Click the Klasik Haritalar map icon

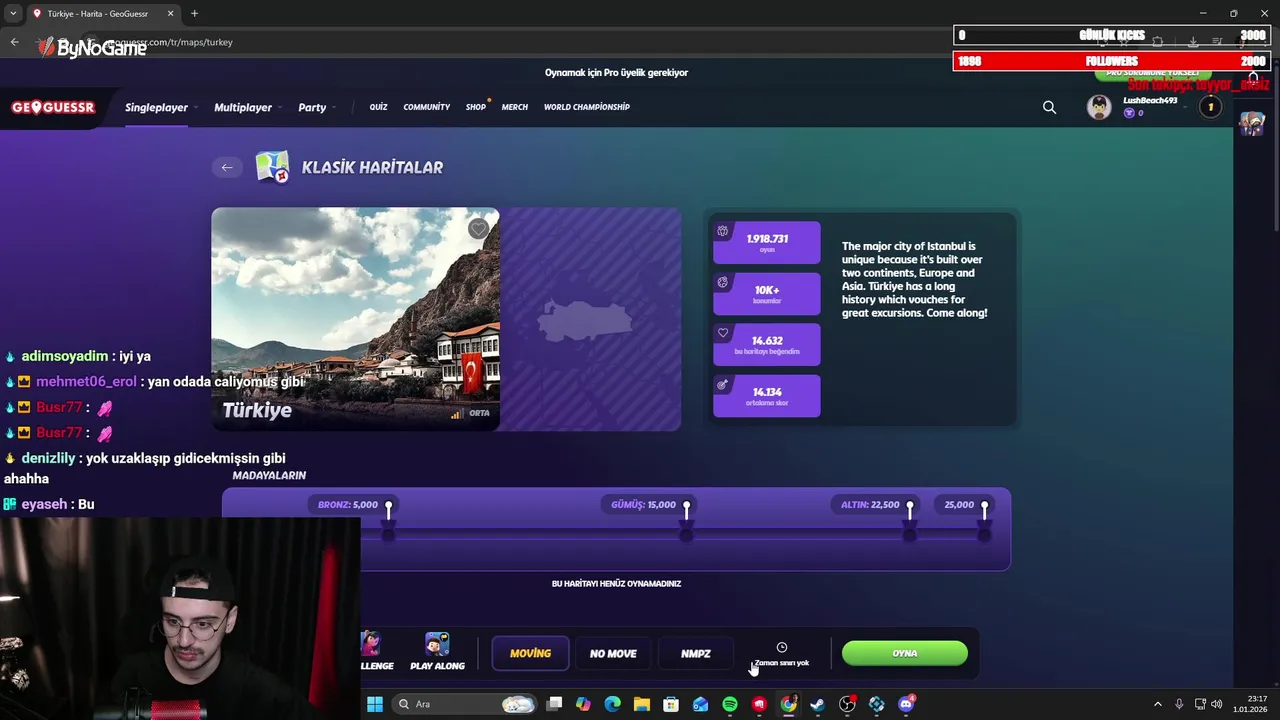click(x=272, y=167)
